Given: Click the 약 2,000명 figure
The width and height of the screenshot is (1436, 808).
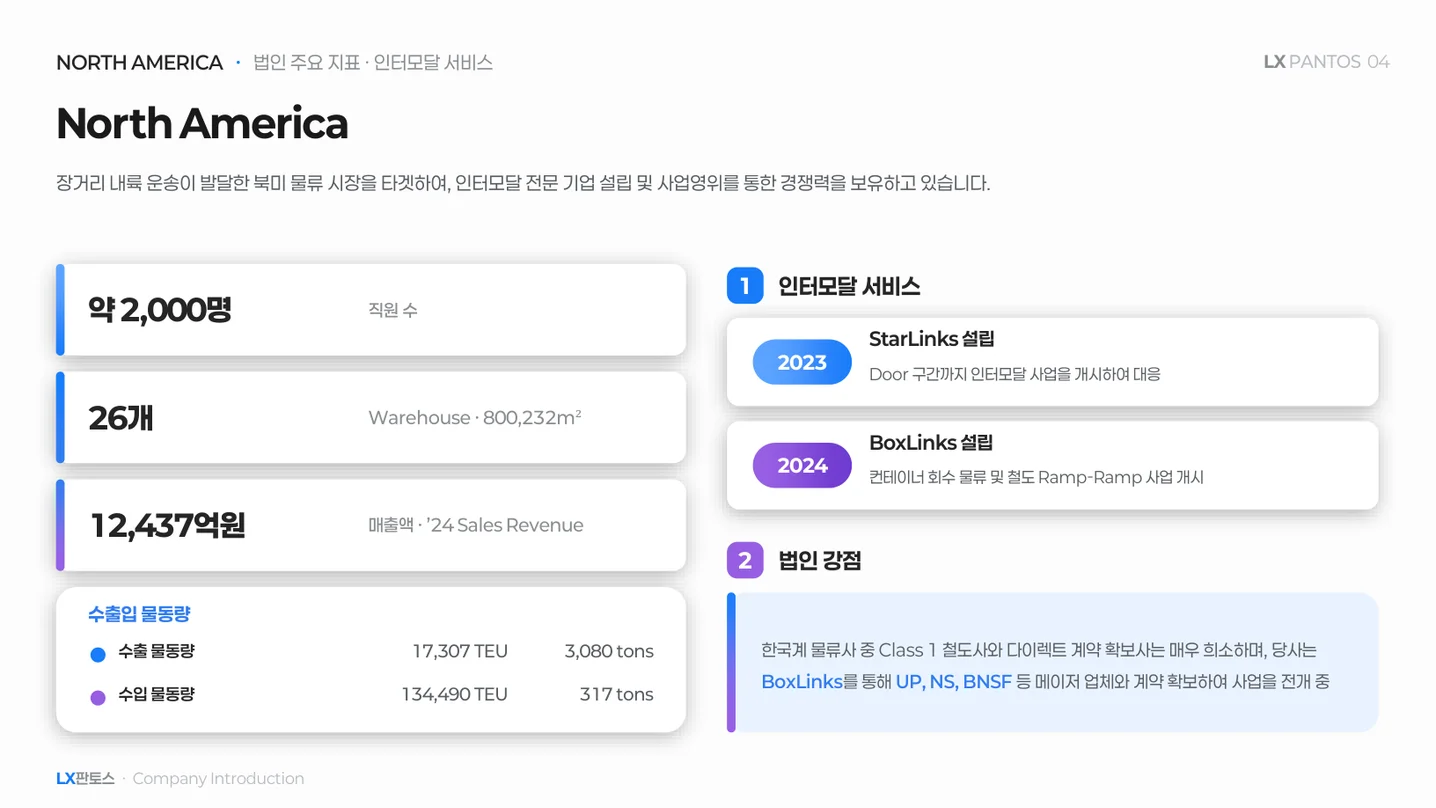Looking at the screenshot, I should tap(160, 310).
